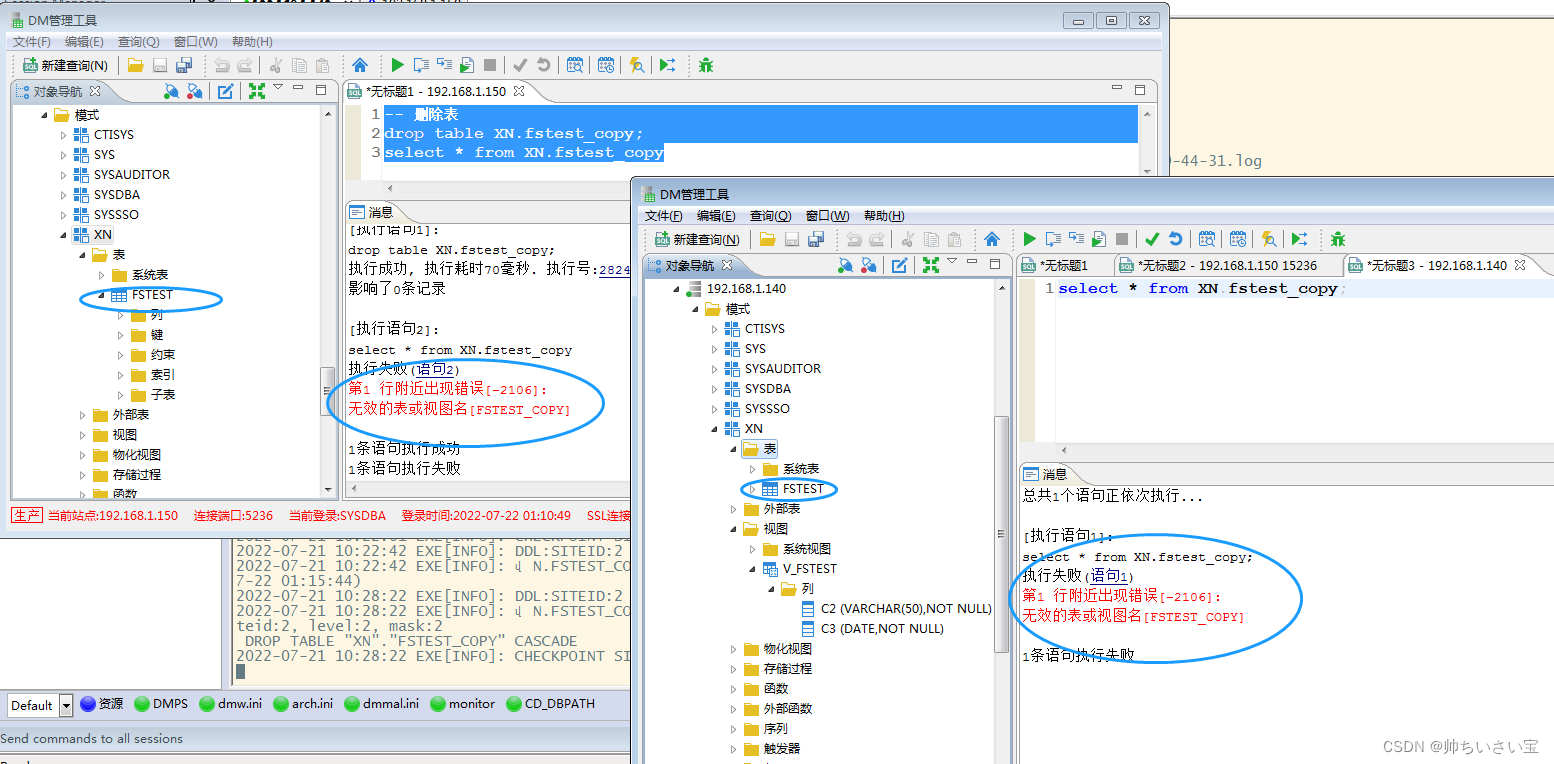Select column C2 (VARCHAR(50),NOT NULL)
This screenshot has width=1554, height=764.
[x=896, y=609]
